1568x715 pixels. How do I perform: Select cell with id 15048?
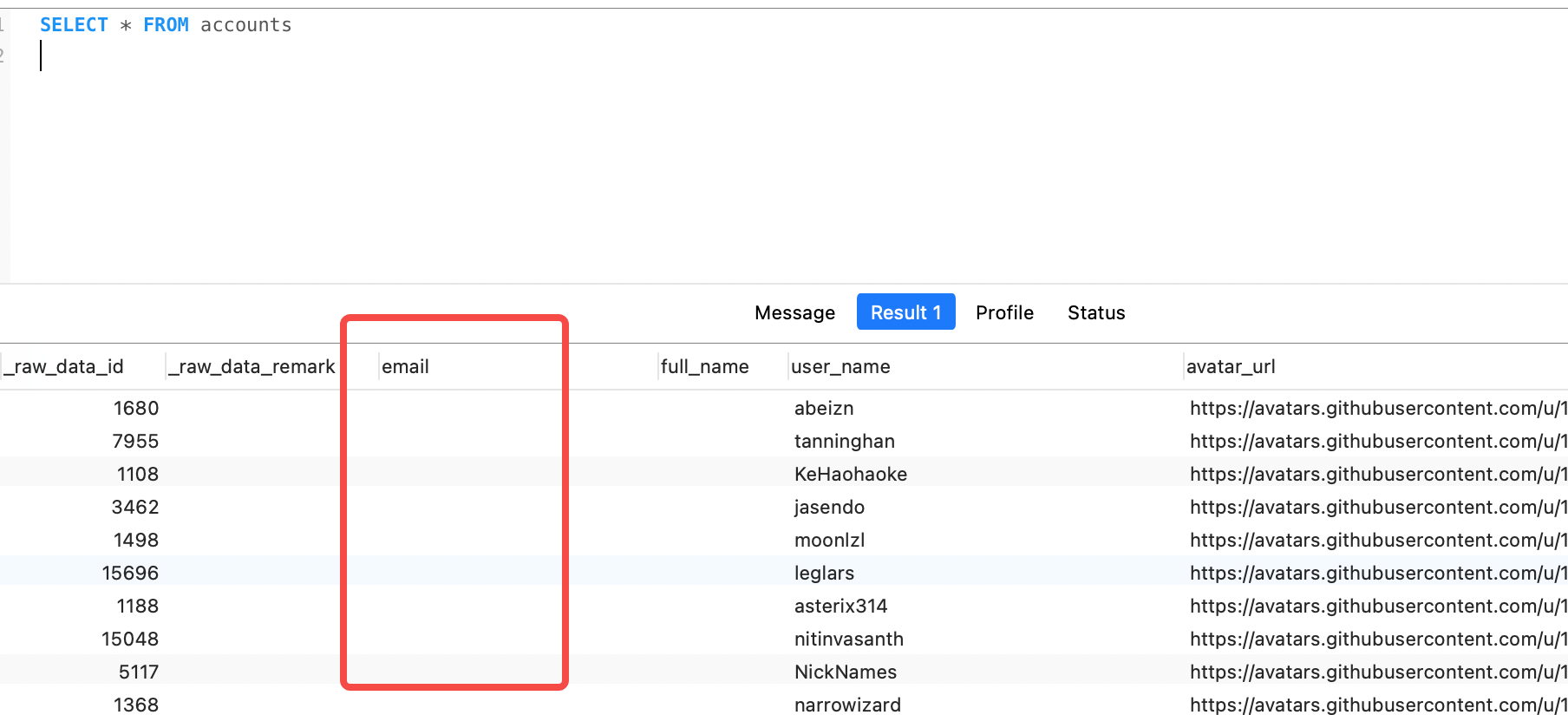(x=130, y=639)
